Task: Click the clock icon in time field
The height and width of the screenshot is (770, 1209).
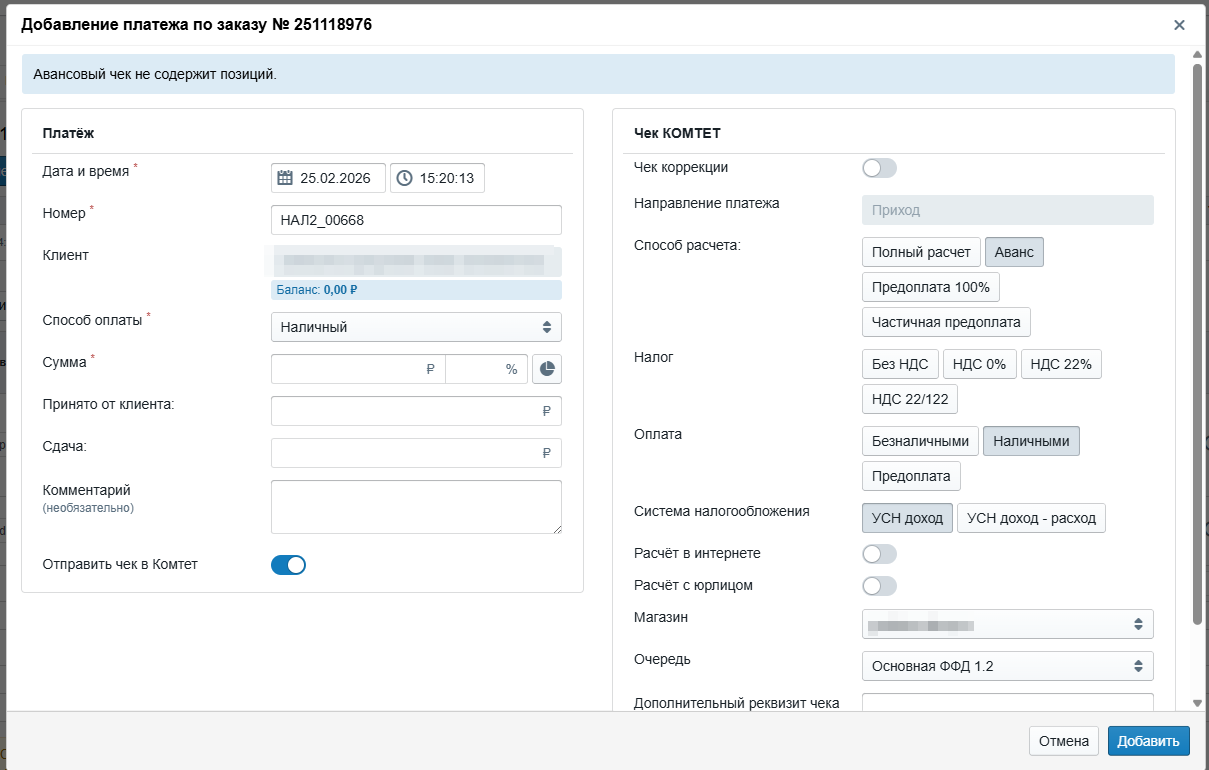Action: coord(404,178)
